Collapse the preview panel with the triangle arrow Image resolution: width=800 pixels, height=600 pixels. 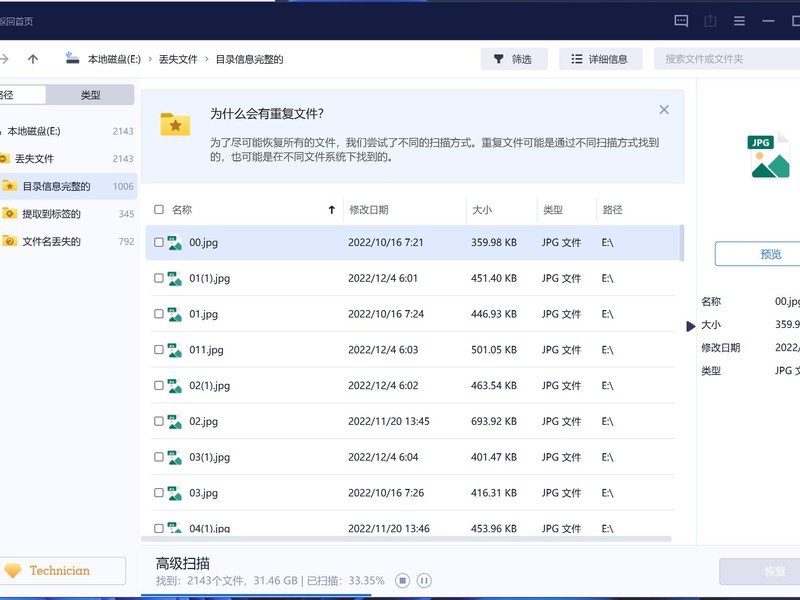(x=691, y=326)
